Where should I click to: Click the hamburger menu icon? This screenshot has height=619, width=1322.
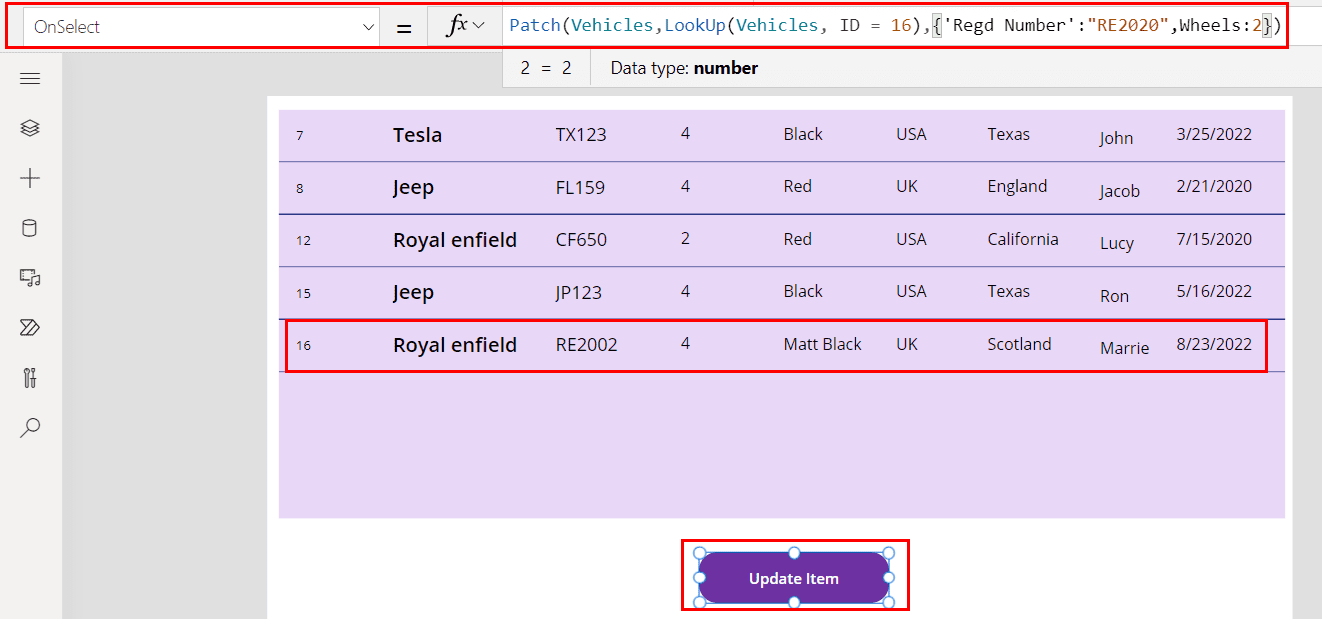point(30,78)
